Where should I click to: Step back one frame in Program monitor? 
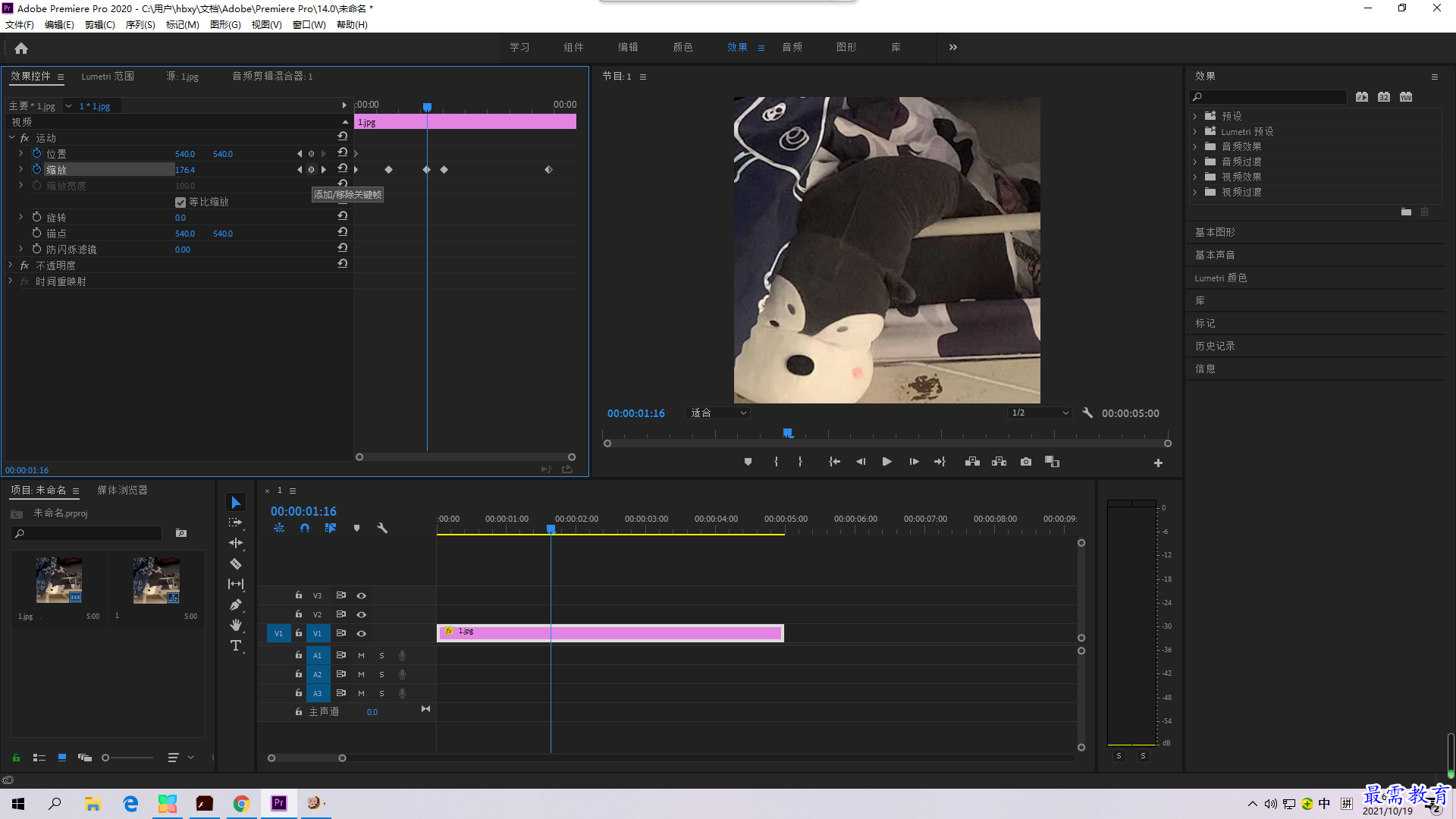(861, 462)
